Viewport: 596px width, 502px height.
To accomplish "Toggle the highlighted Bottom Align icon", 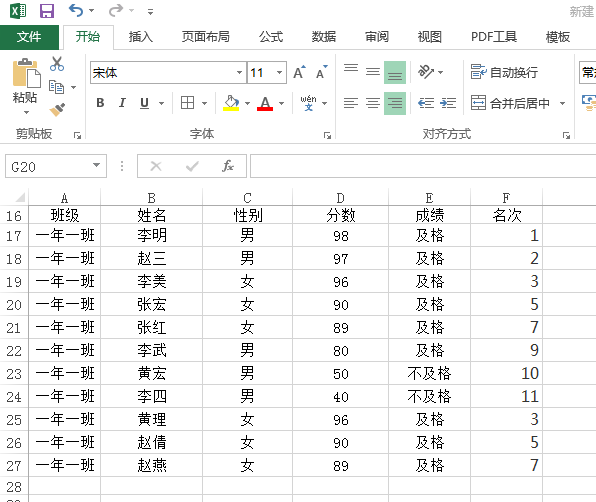I will (x=395, y=72).
